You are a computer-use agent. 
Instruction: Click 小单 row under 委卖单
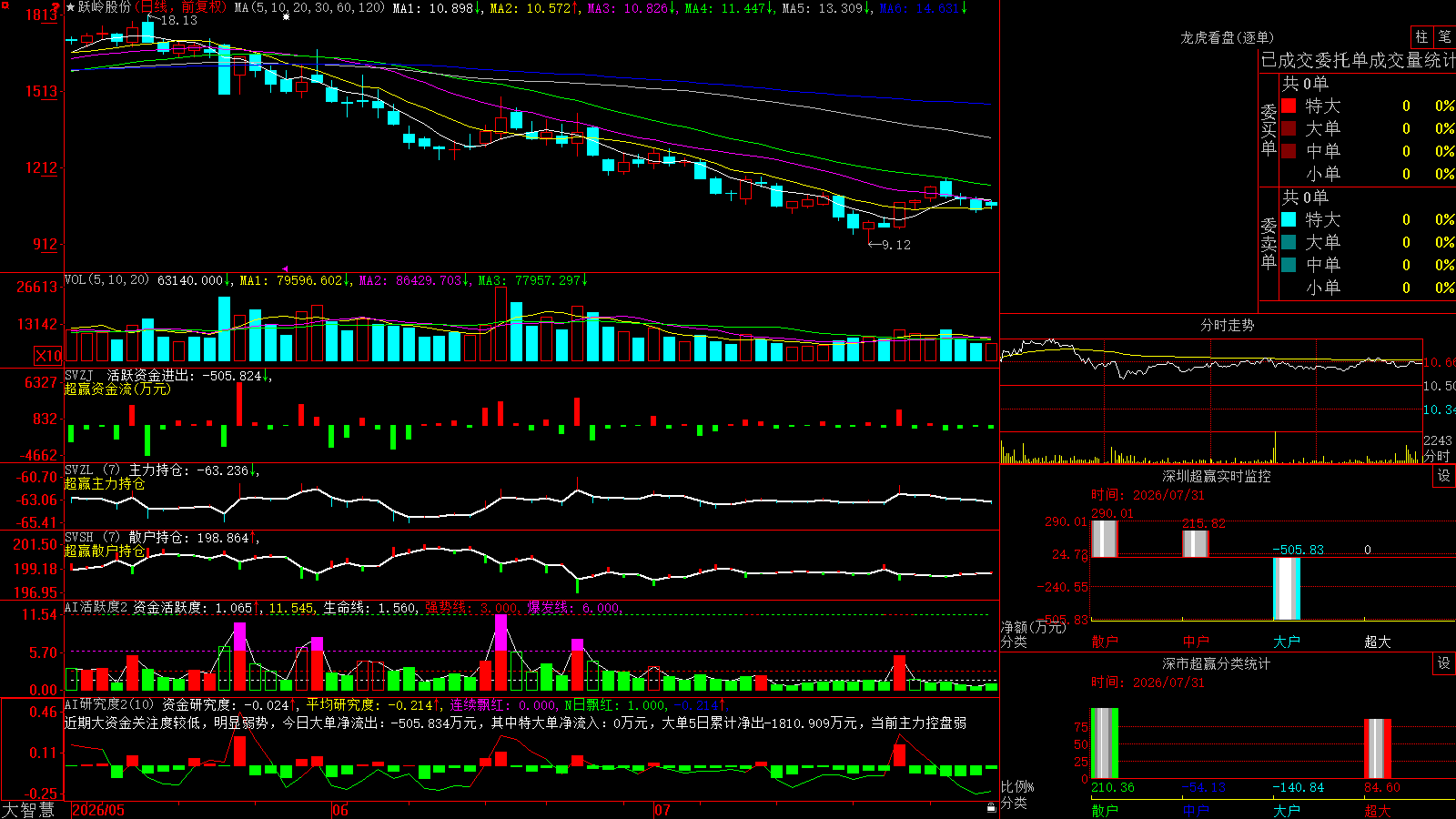[x=1368, y=287]
